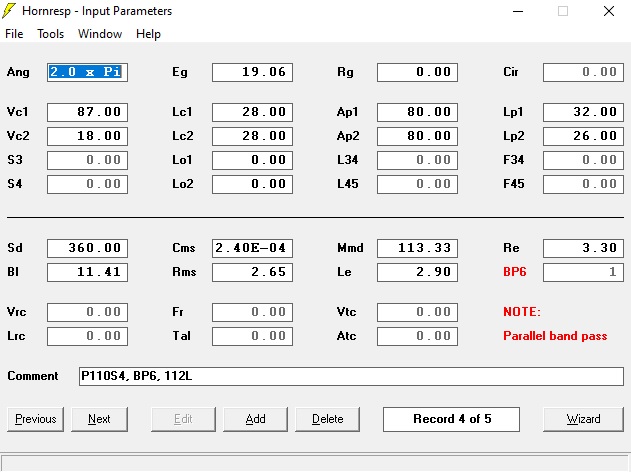Close the Hornresp window
The height and width of the screenshot is (472, 631).
point(609,11)
